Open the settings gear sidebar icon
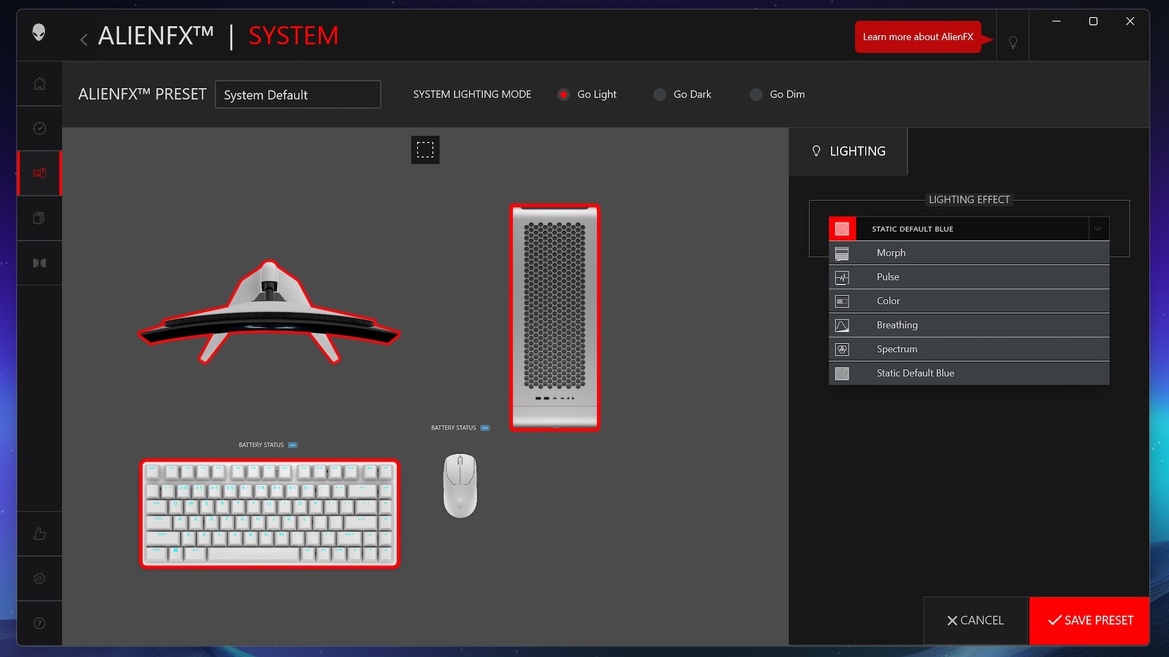 [x=40, y=579]
